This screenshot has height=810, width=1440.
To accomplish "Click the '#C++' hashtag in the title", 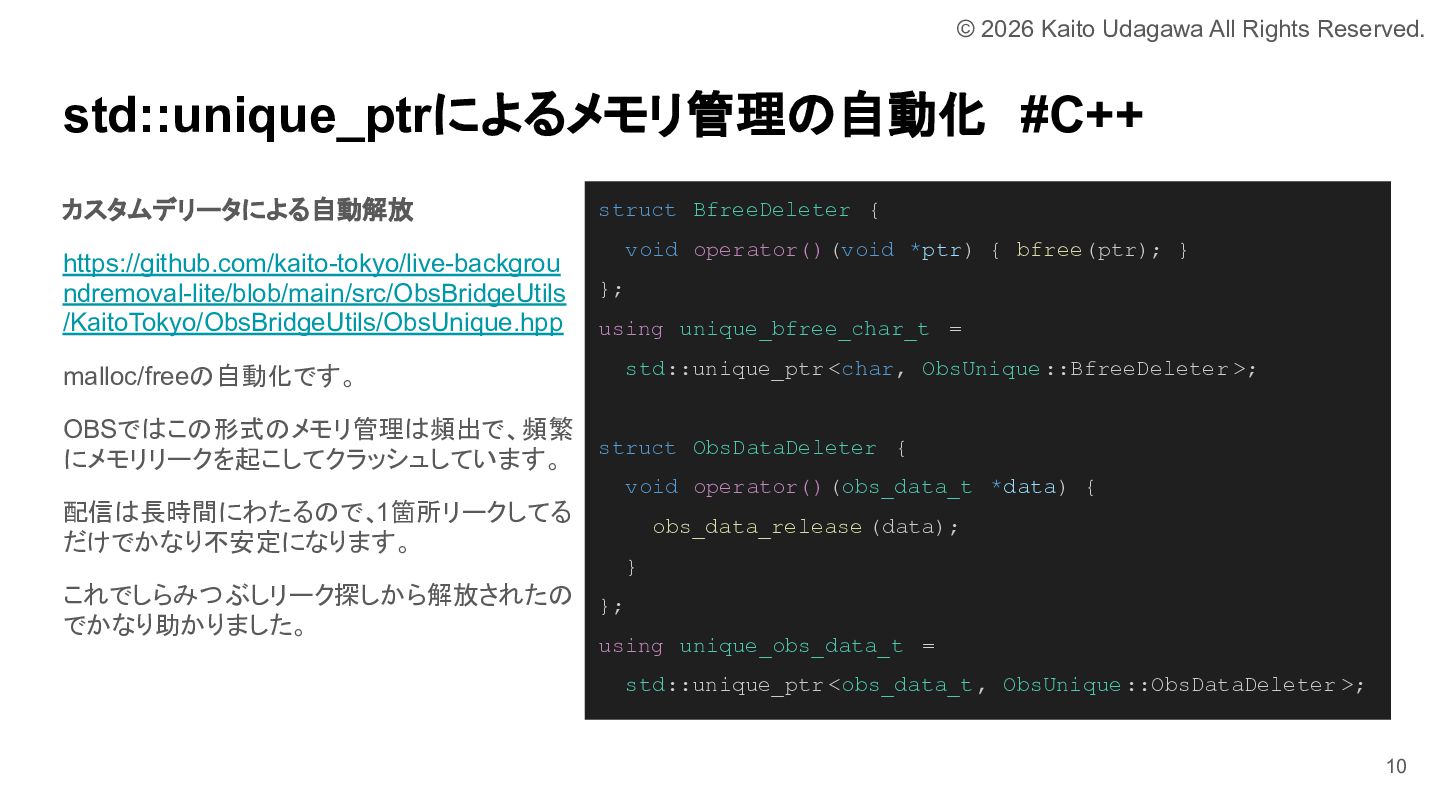I will coord(1082,116).
